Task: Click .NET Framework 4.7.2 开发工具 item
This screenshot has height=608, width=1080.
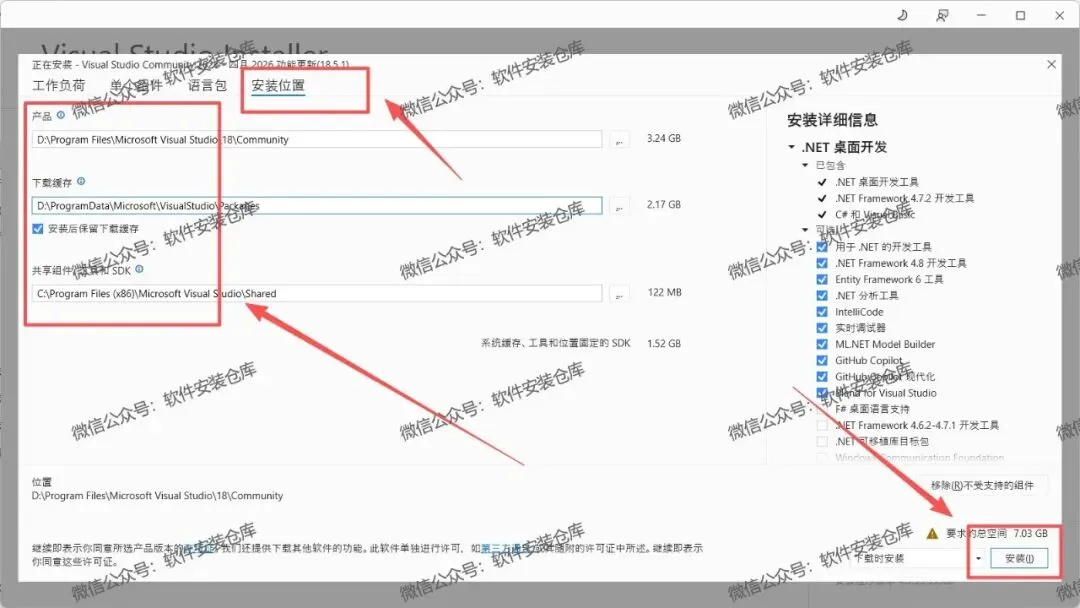Action: coord(904,198)
